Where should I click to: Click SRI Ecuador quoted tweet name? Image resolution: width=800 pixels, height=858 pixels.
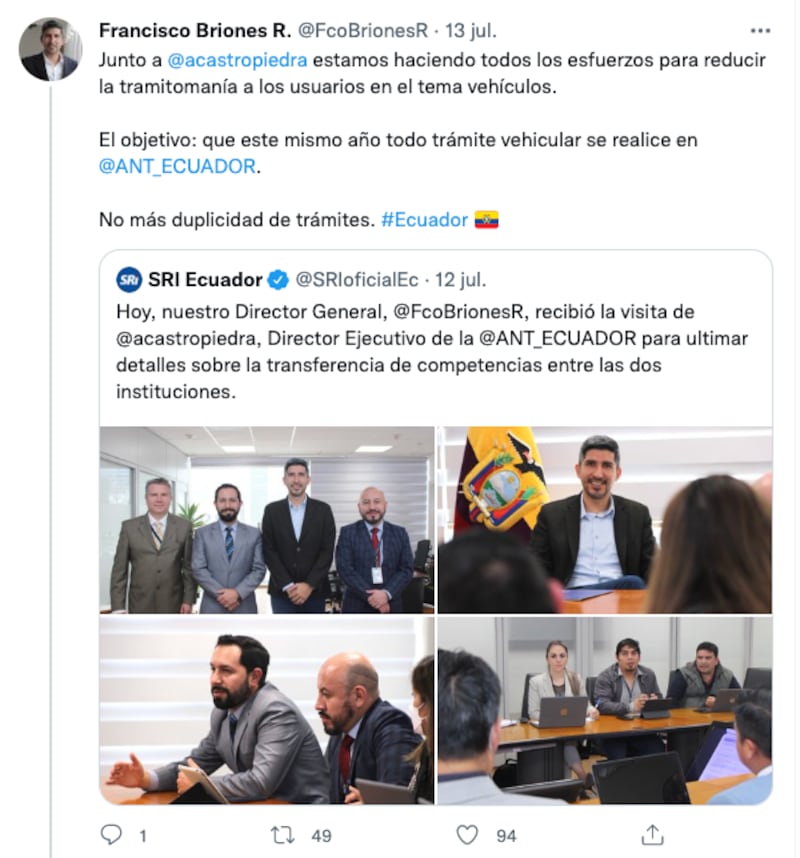tap(205, 280)
